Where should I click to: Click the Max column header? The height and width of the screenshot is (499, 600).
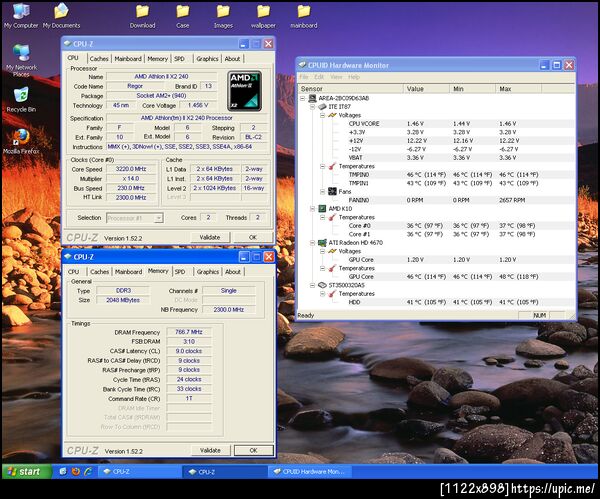(x=518, y=89)
